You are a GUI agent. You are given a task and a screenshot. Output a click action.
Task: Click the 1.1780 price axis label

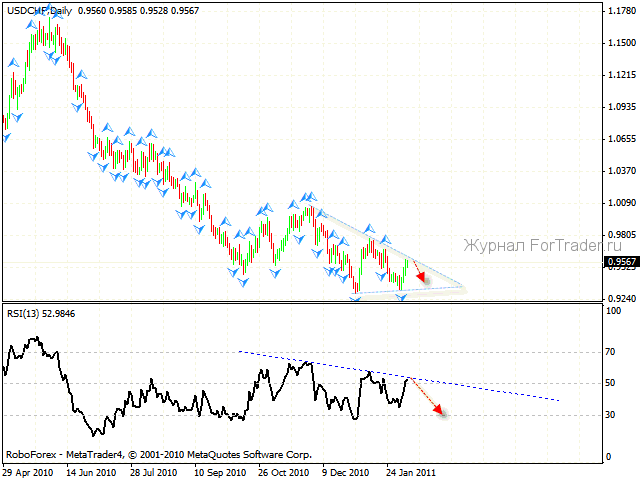(620, 11)
